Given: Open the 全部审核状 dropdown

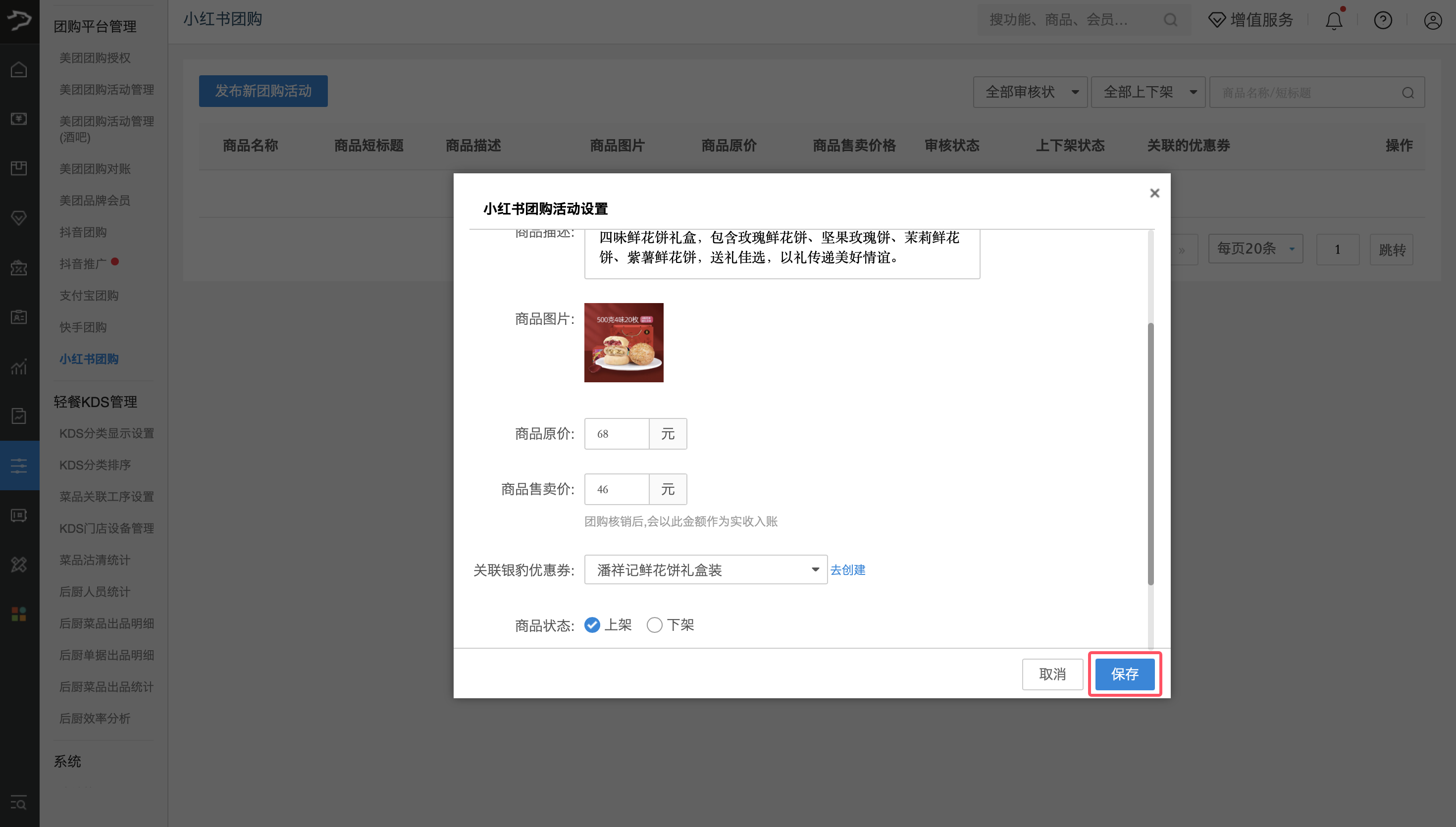Looking at the screenshot, I should pos(1030,92).
